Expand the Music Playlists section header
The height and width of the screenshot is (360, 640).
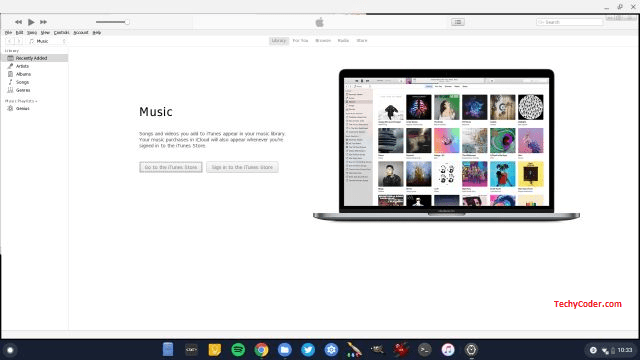(x=21, y=101)
